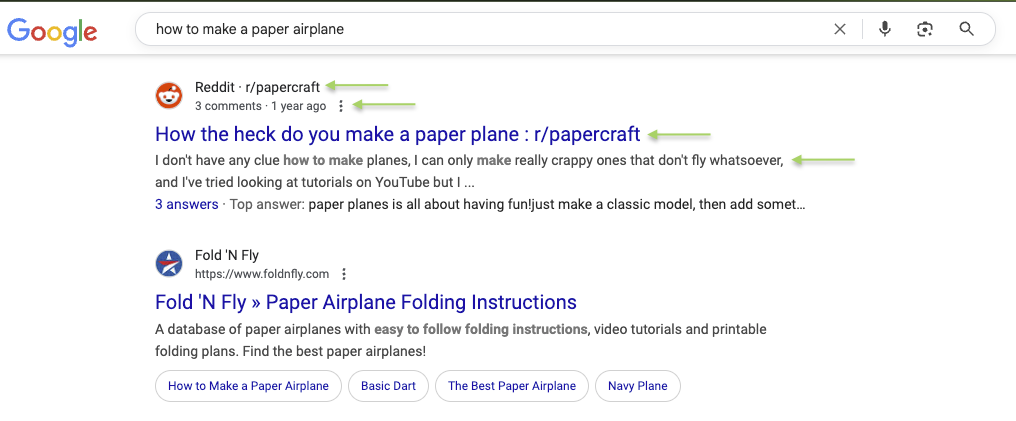
Task: Open 'How the heck do you make a paper plane' result
Action: point(398,134)
